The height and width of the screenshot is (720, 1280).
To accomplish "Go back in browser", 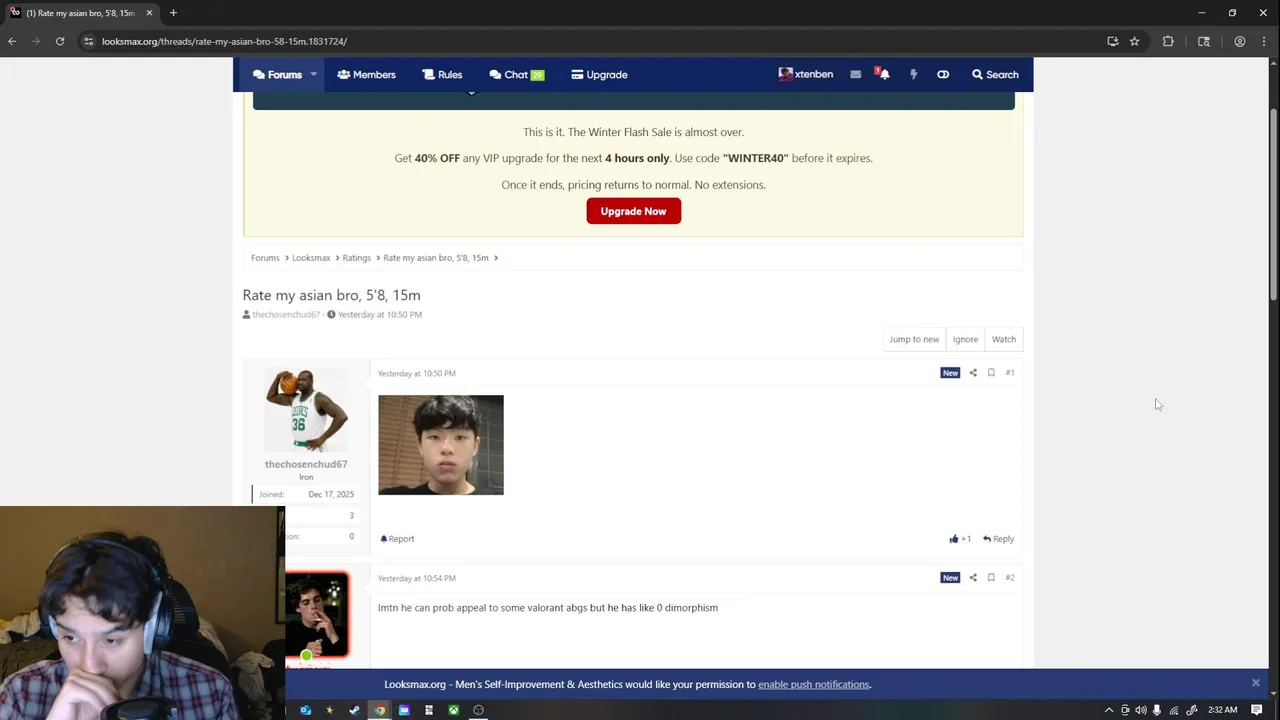I will [x=12, y=41].
